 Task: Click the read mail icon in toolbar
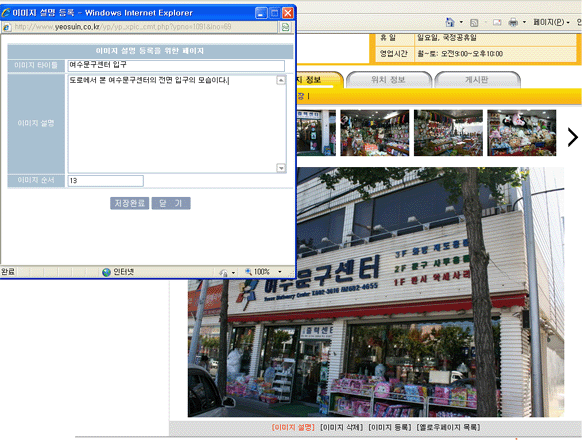tap(497, 23)
